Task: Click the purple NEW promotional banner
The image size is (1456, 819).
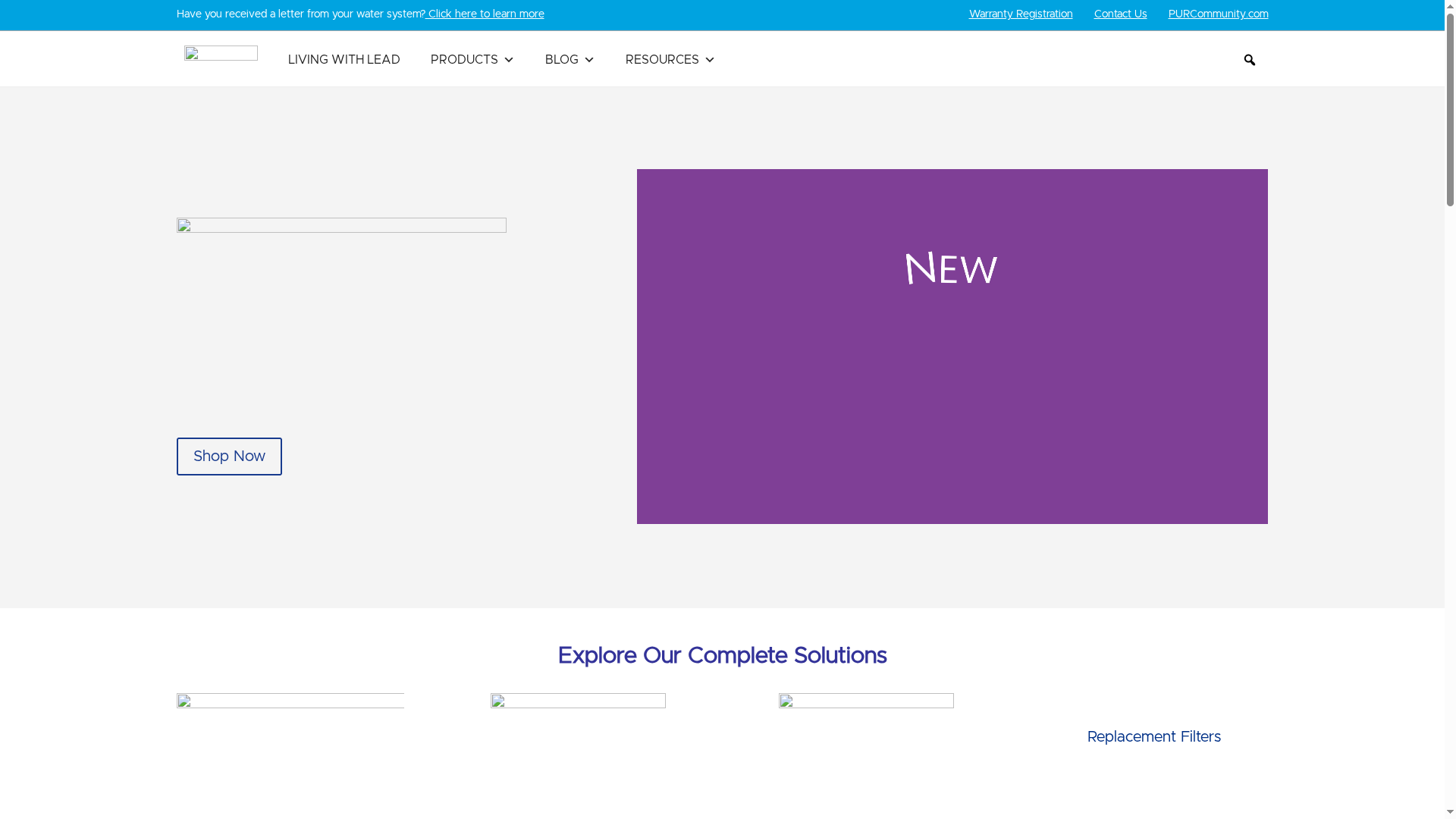Action: 951,346
